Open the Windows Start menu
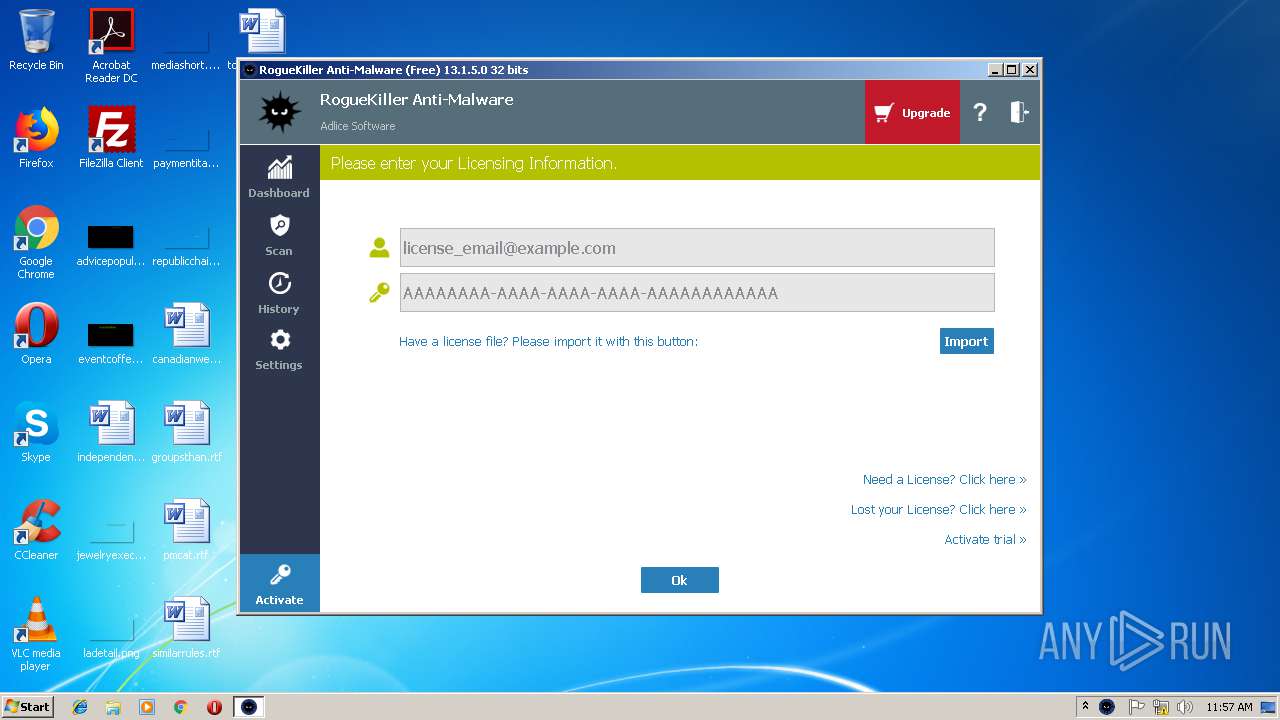 pyautogui.click(x=28, y=706)
